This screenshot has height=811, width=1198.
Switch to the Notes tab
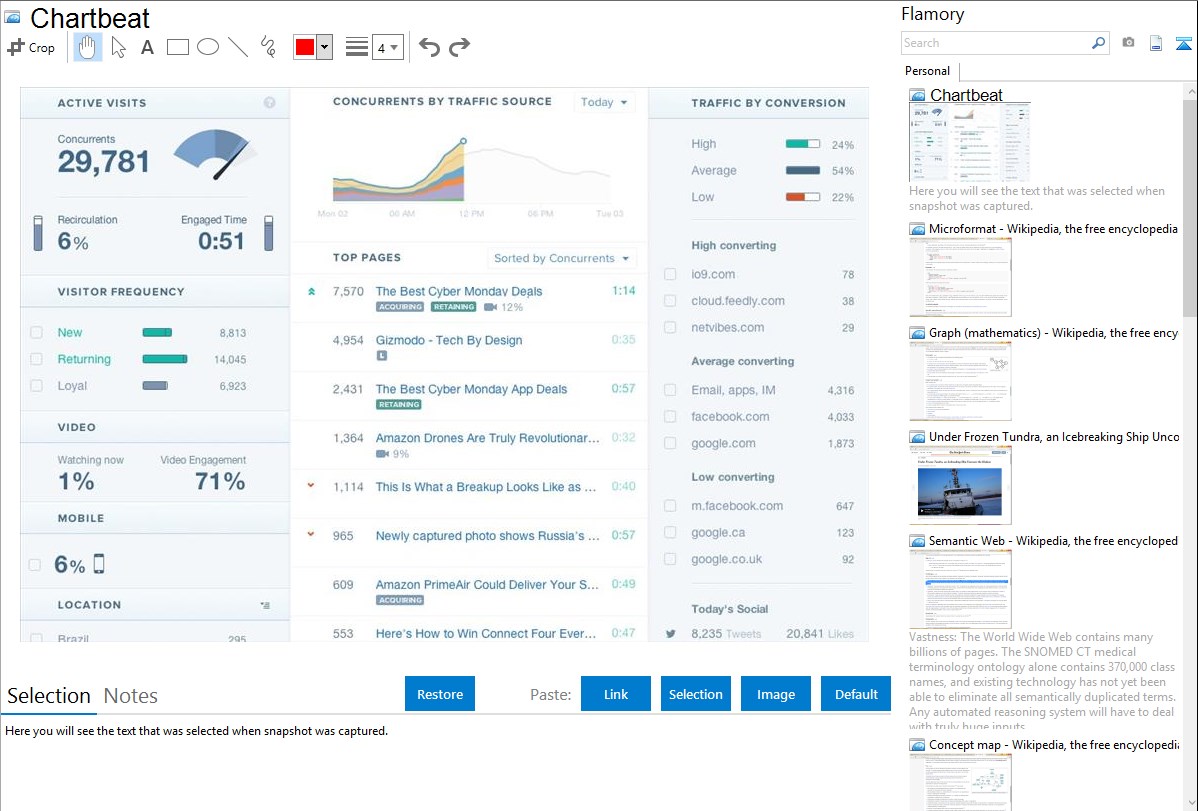[131, 696]
